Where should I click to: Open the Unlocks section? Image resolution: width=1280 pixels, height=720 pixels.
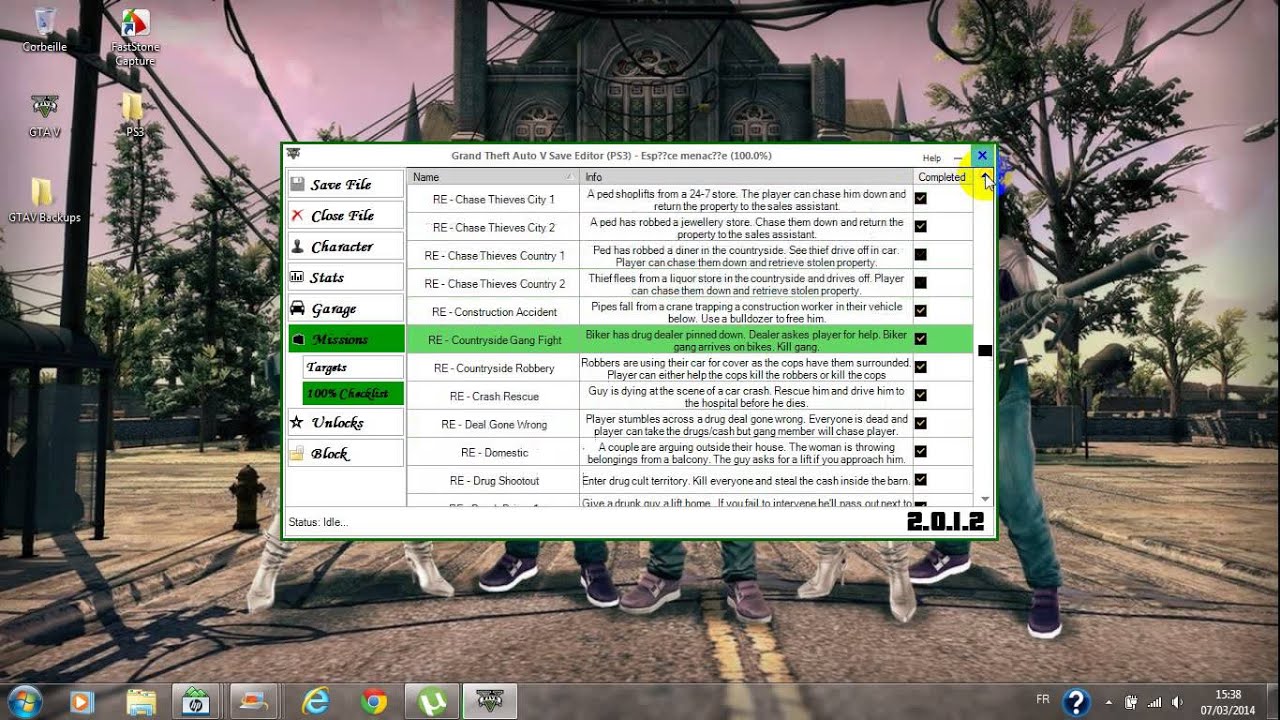pyautogui.click(x=346, y=422)
